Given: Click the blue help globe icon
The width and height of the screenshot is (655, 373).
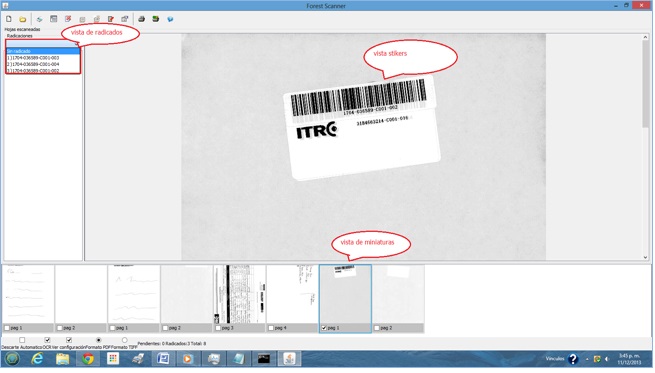Looking at the screenshot, I should [170, 19].
